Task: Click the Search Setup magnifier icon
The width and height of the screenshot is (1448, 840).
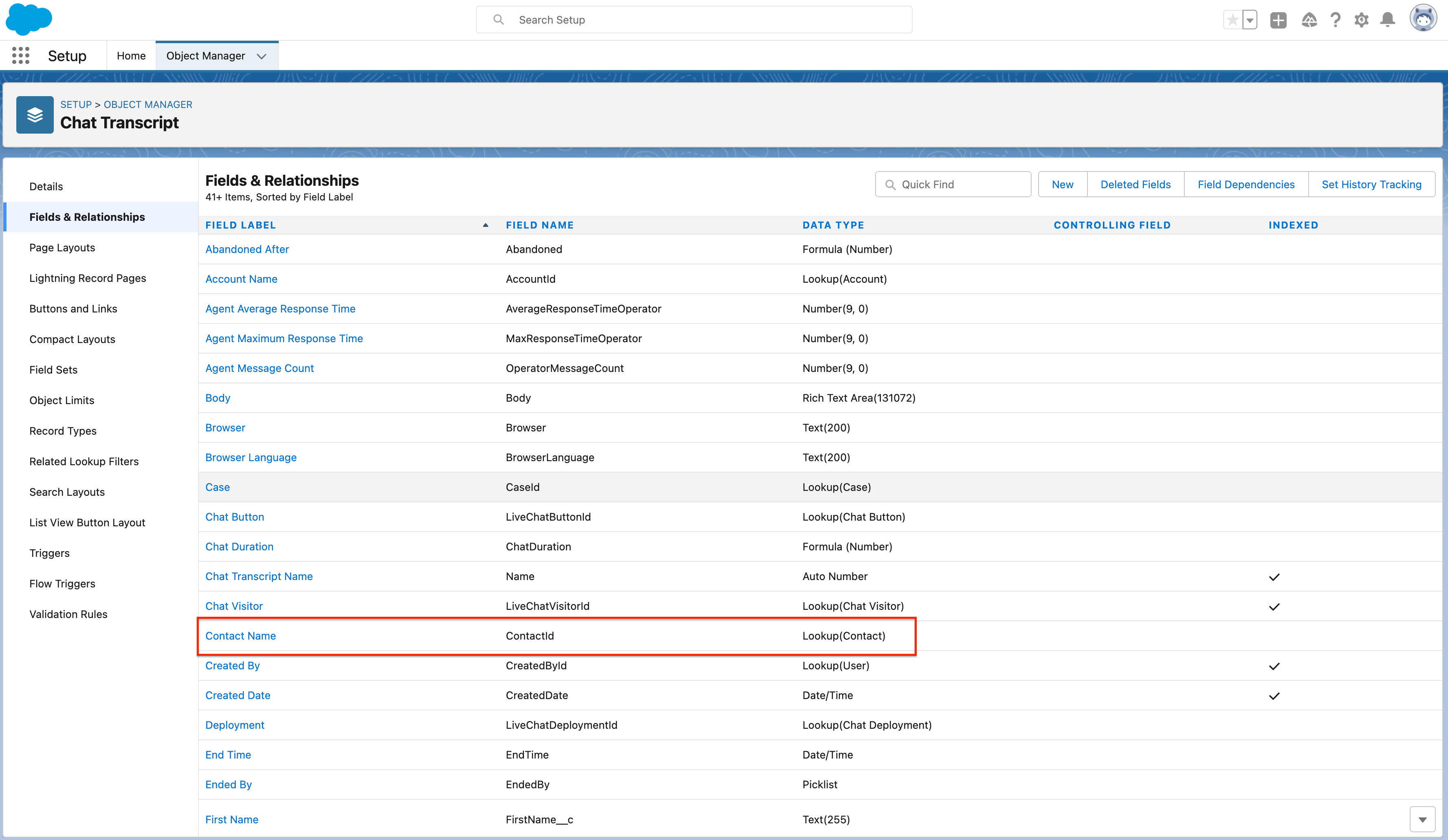Action: [498, 20]
